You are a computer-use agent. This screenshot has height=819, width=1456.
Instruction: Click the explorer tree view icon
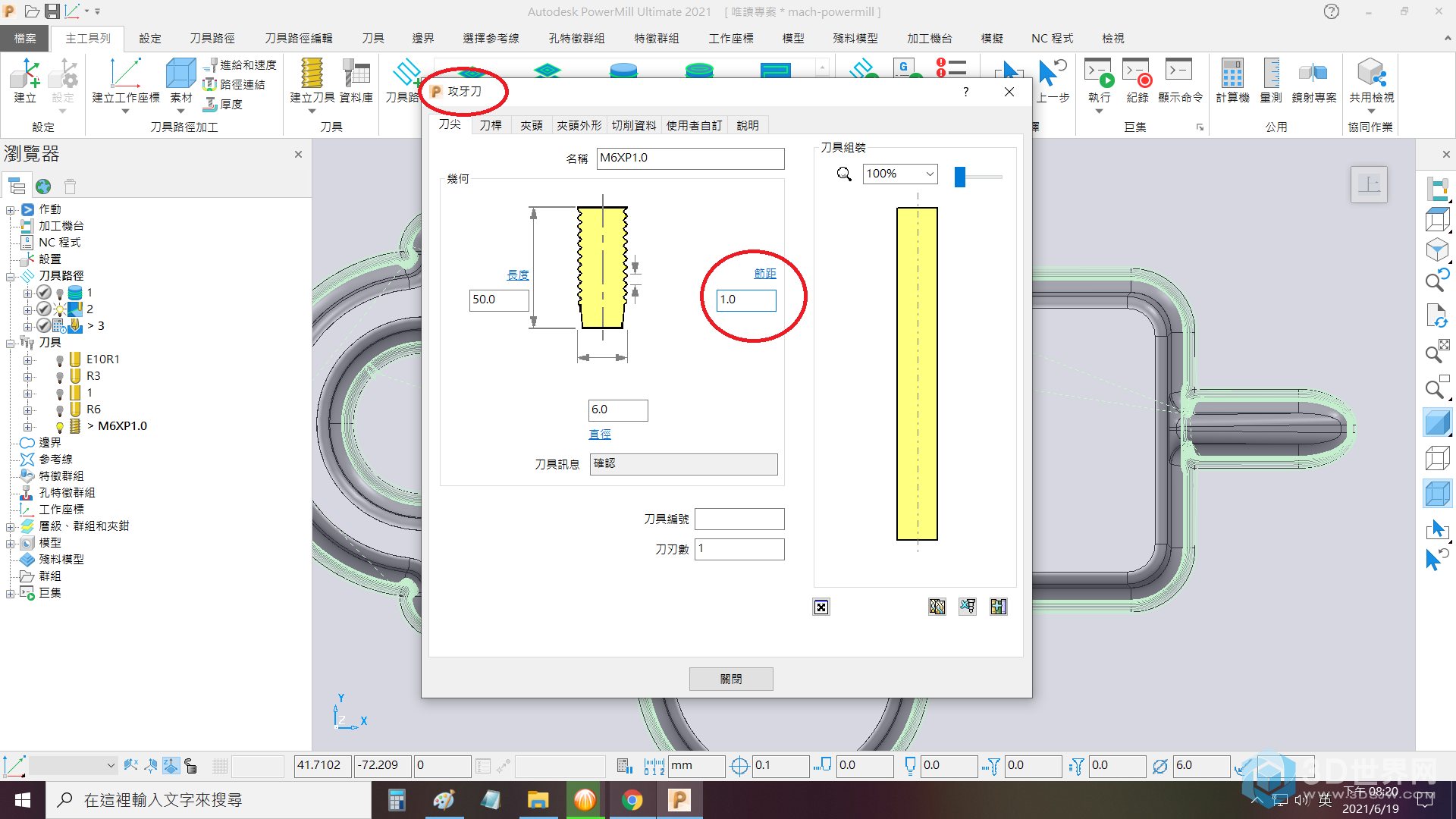17,186
